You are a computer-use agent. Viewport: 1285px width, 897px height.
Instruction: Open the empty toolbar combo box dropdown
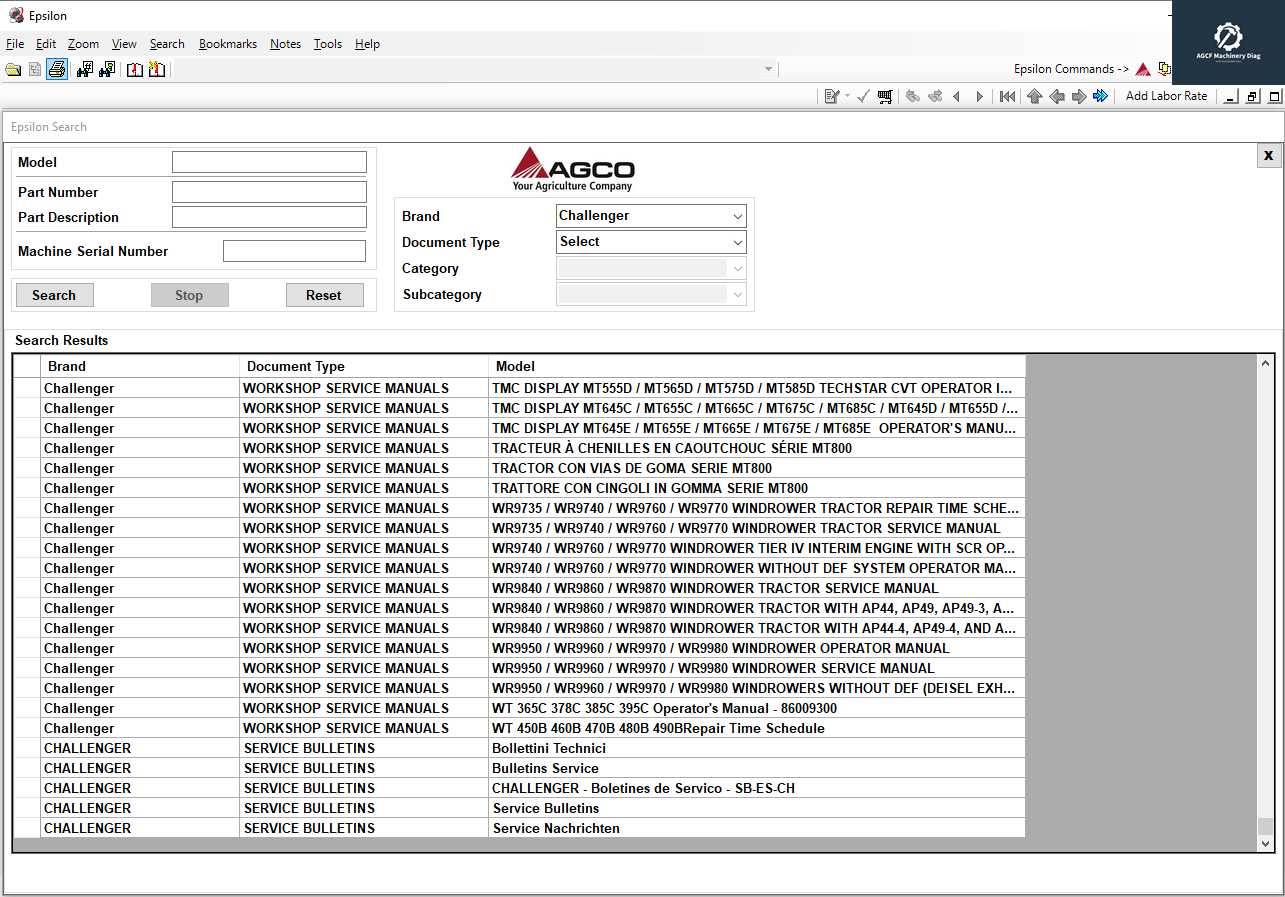pos(768,69)
